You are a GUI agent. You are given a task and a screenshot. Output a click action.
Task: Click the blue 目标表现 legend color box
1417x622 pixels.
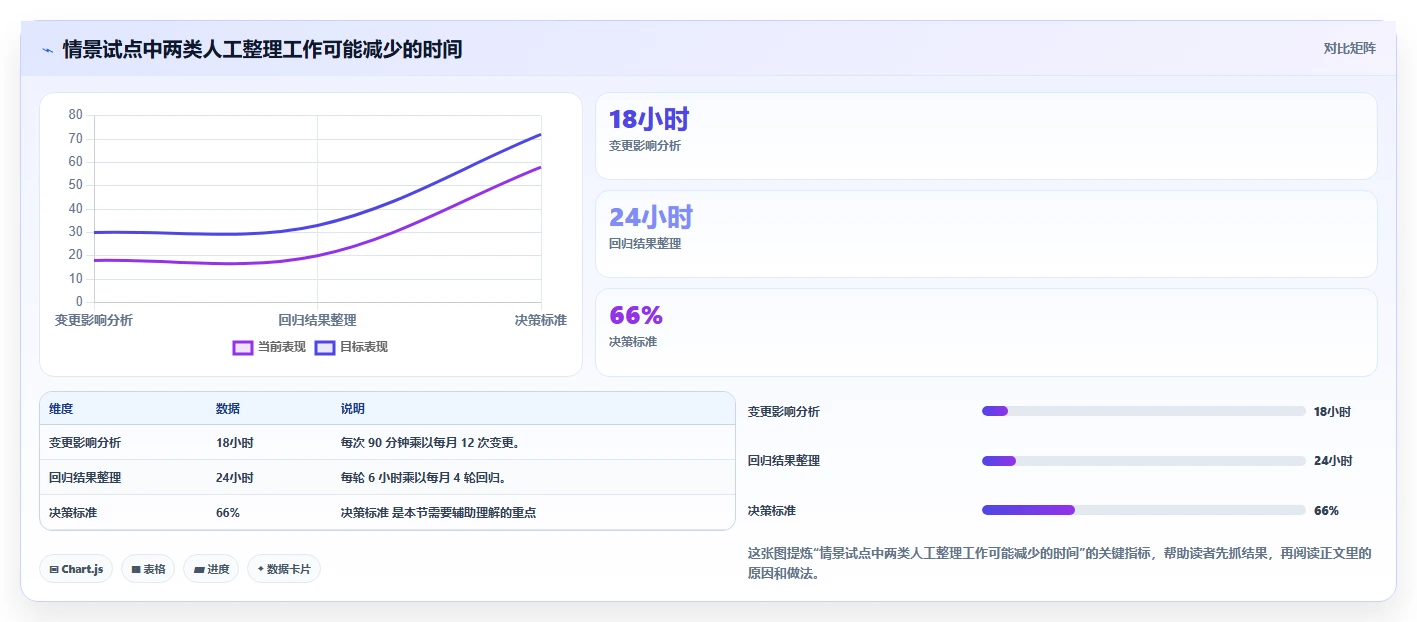325,347
